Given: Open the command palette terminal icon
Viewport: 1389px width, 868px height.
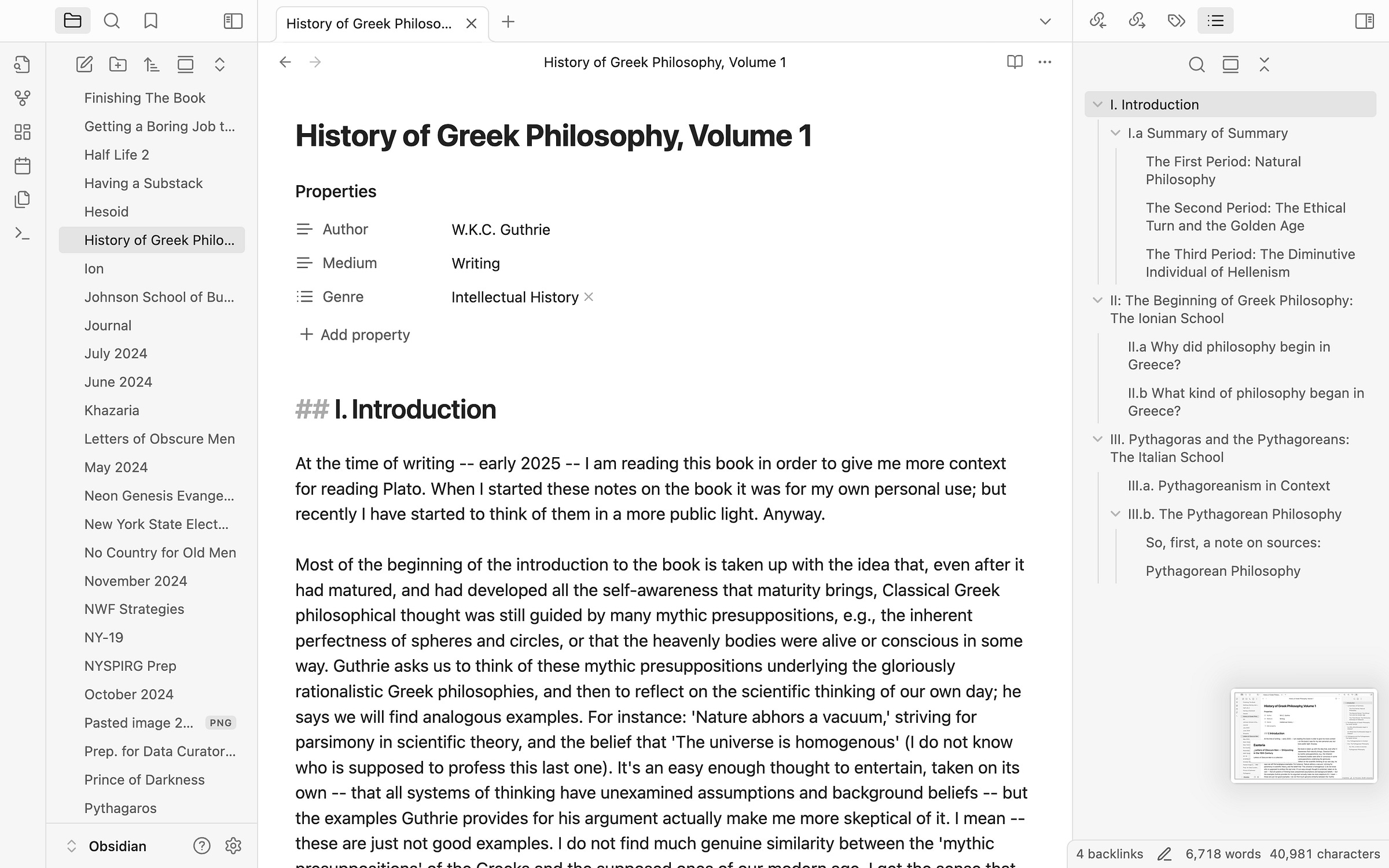Looking at the screenshot, I should [x=22, y=234].
